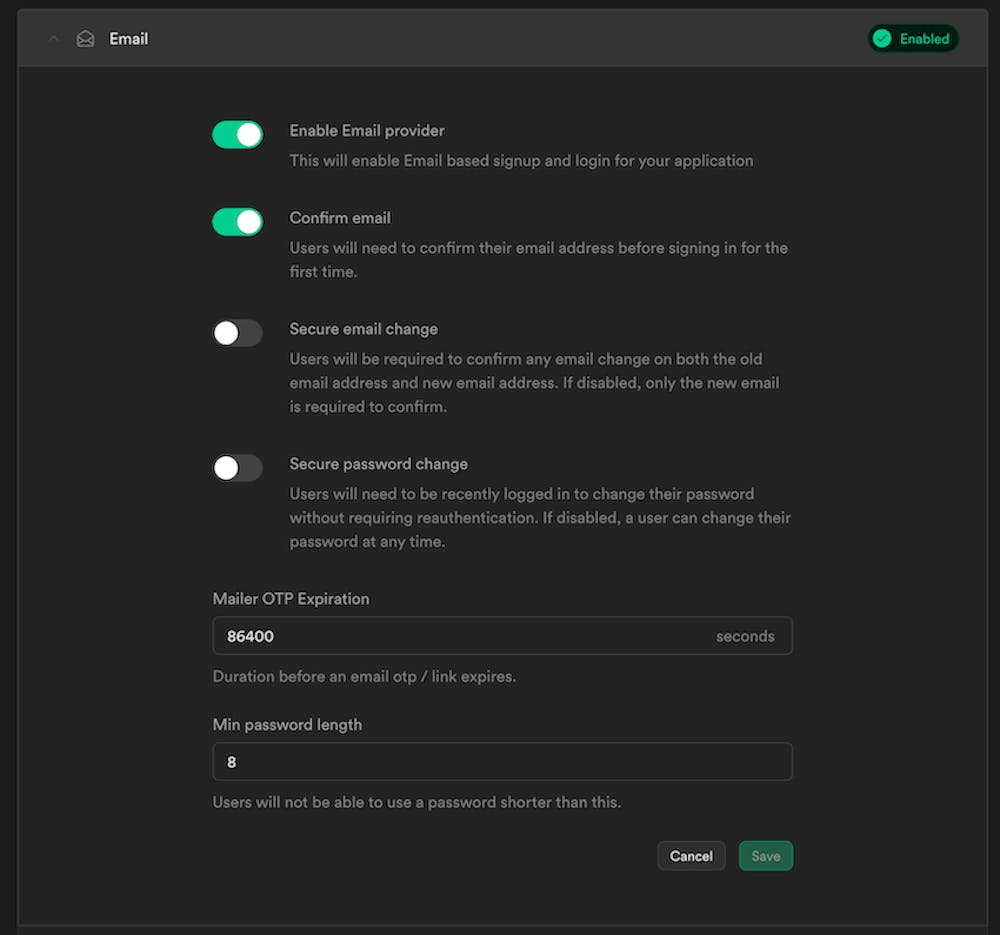The image size is (1000, 935).
Task: Disable the Enable Email provider toggle
Action: pos(237,133)
